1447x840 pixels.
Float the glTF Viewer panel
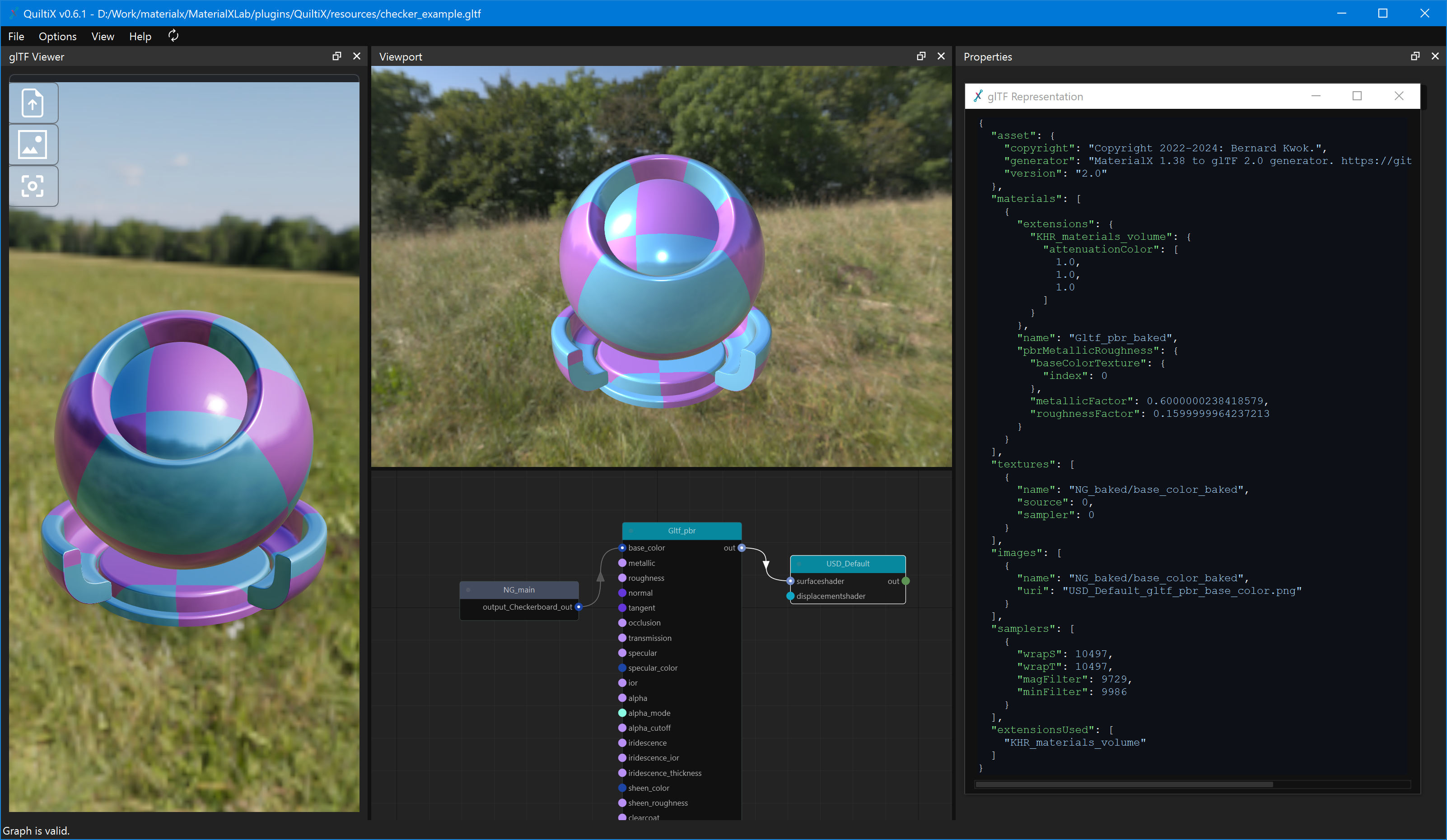337,56
